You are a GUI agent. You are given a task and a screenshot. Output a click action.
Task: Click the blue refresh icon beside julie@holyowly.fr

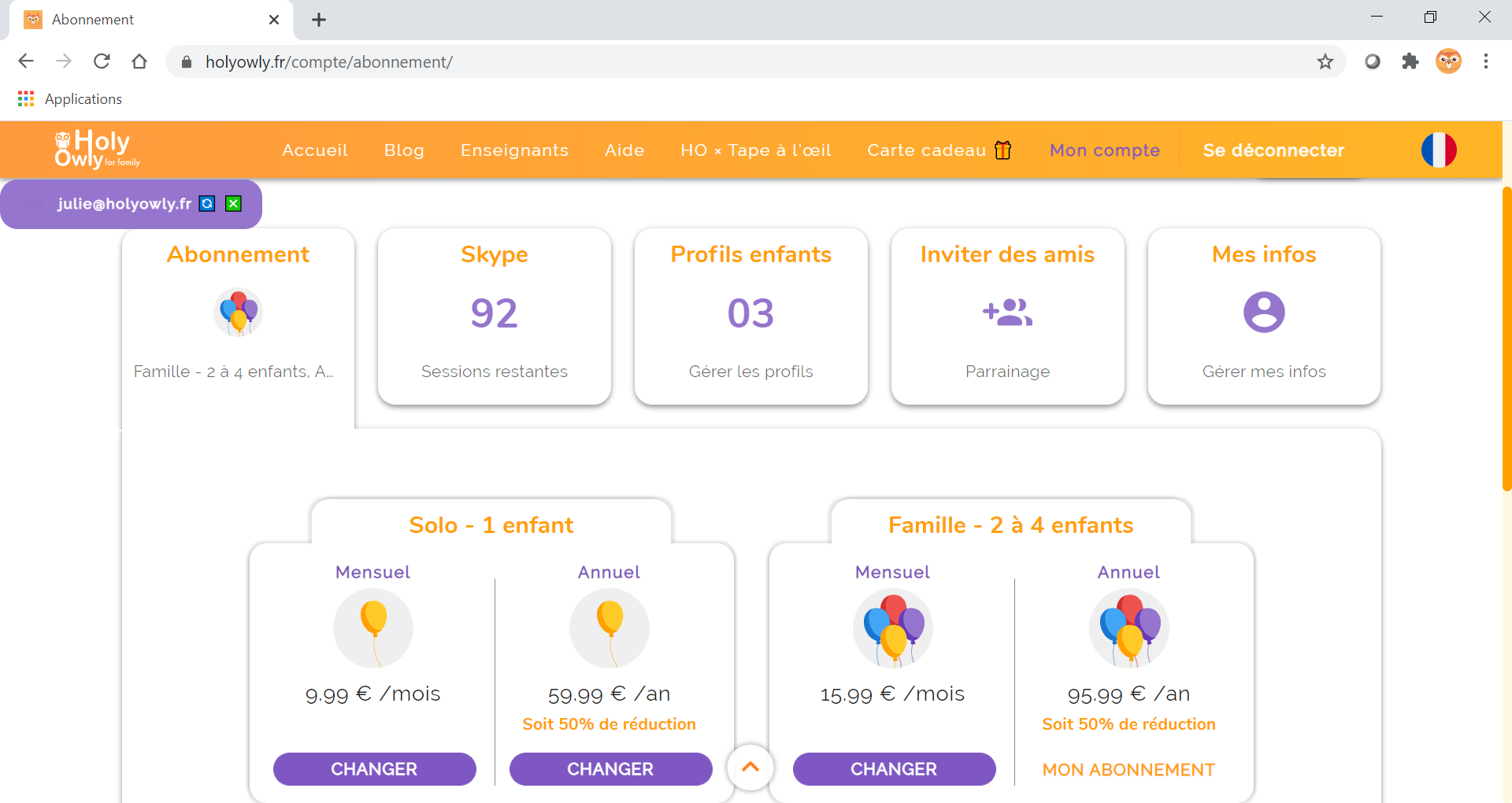point(207,204)
